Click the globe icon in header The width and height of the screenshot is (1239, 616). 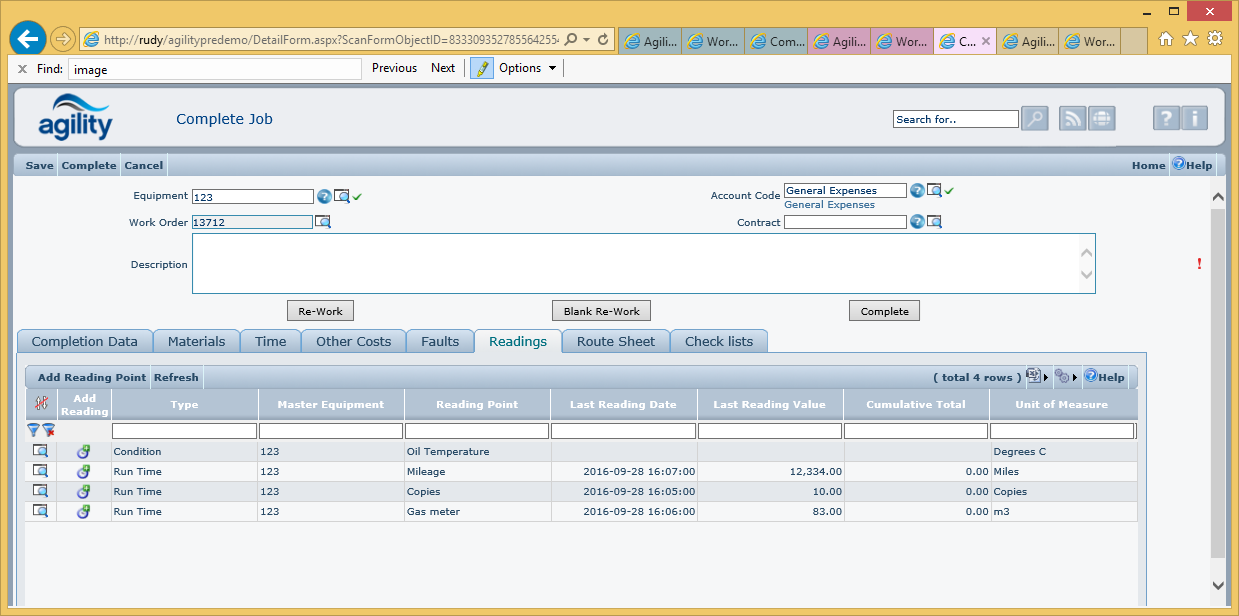coord(1101,119)
